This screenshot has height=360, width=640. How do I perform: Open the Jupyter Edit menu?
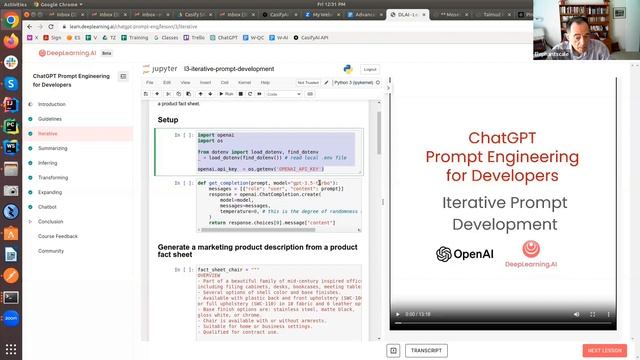pyautogui.click(x=167, y=82)
